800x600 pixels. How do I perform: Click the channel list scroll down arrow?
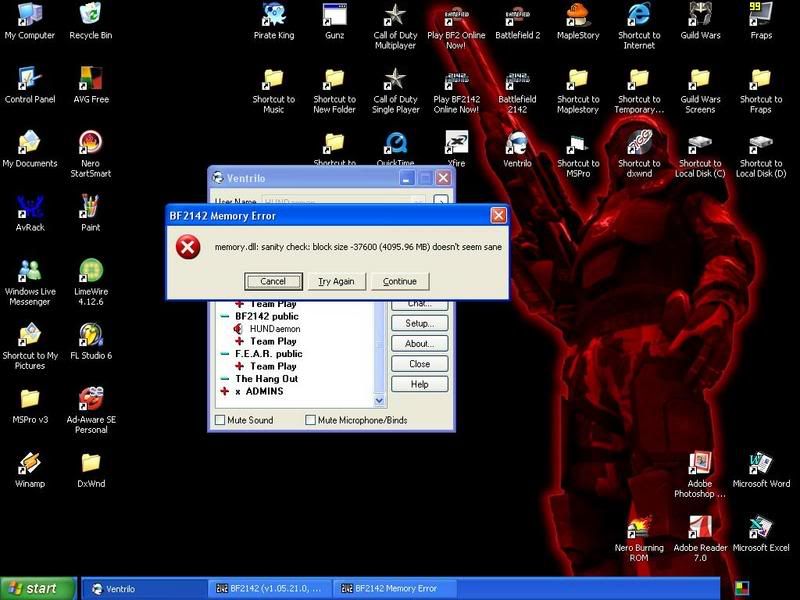coord(379,401)
